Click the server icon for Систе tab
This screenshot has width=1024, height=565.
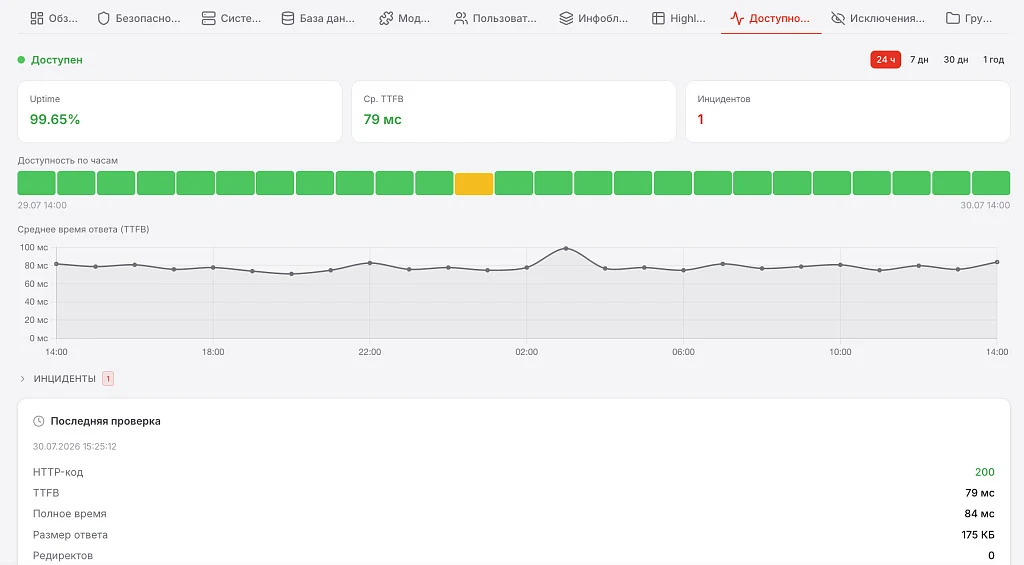[208, 18]
